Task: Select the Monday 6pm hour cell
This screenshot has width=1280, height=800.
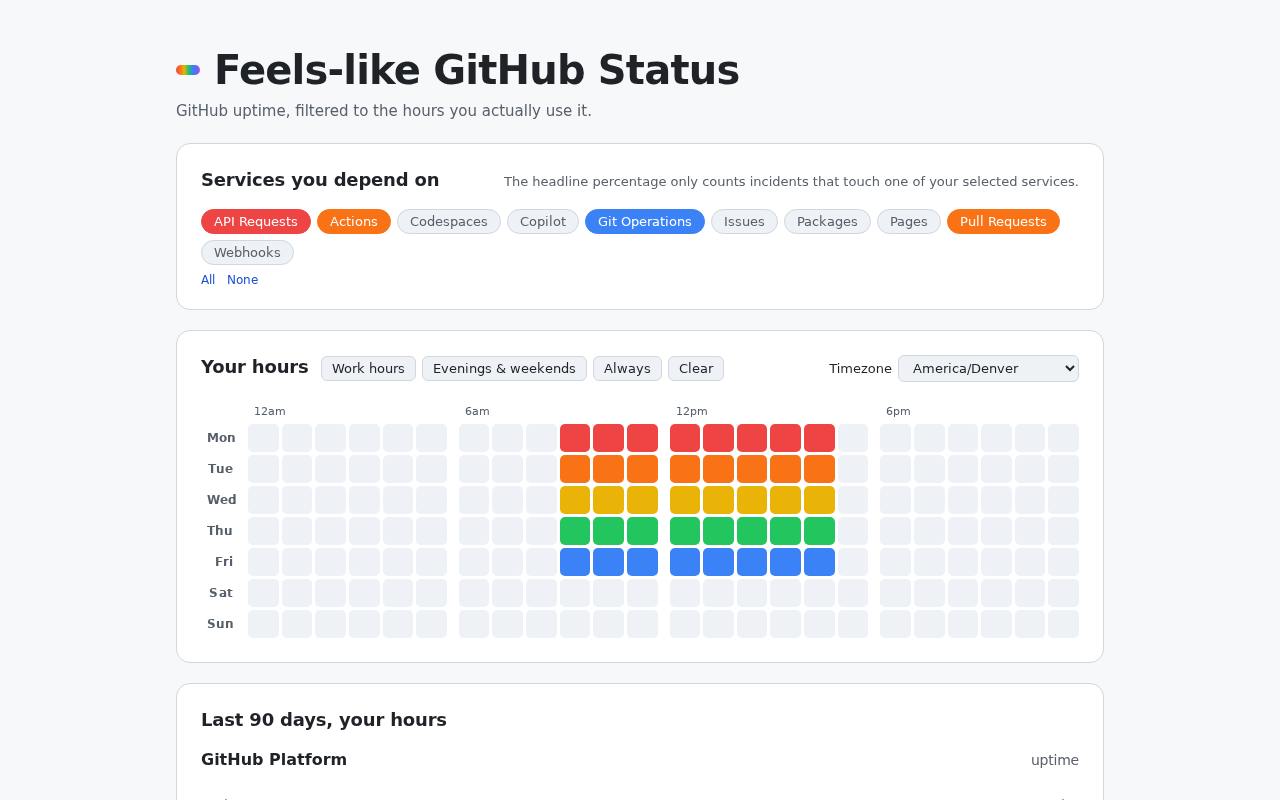Action: tap(895, 438)
